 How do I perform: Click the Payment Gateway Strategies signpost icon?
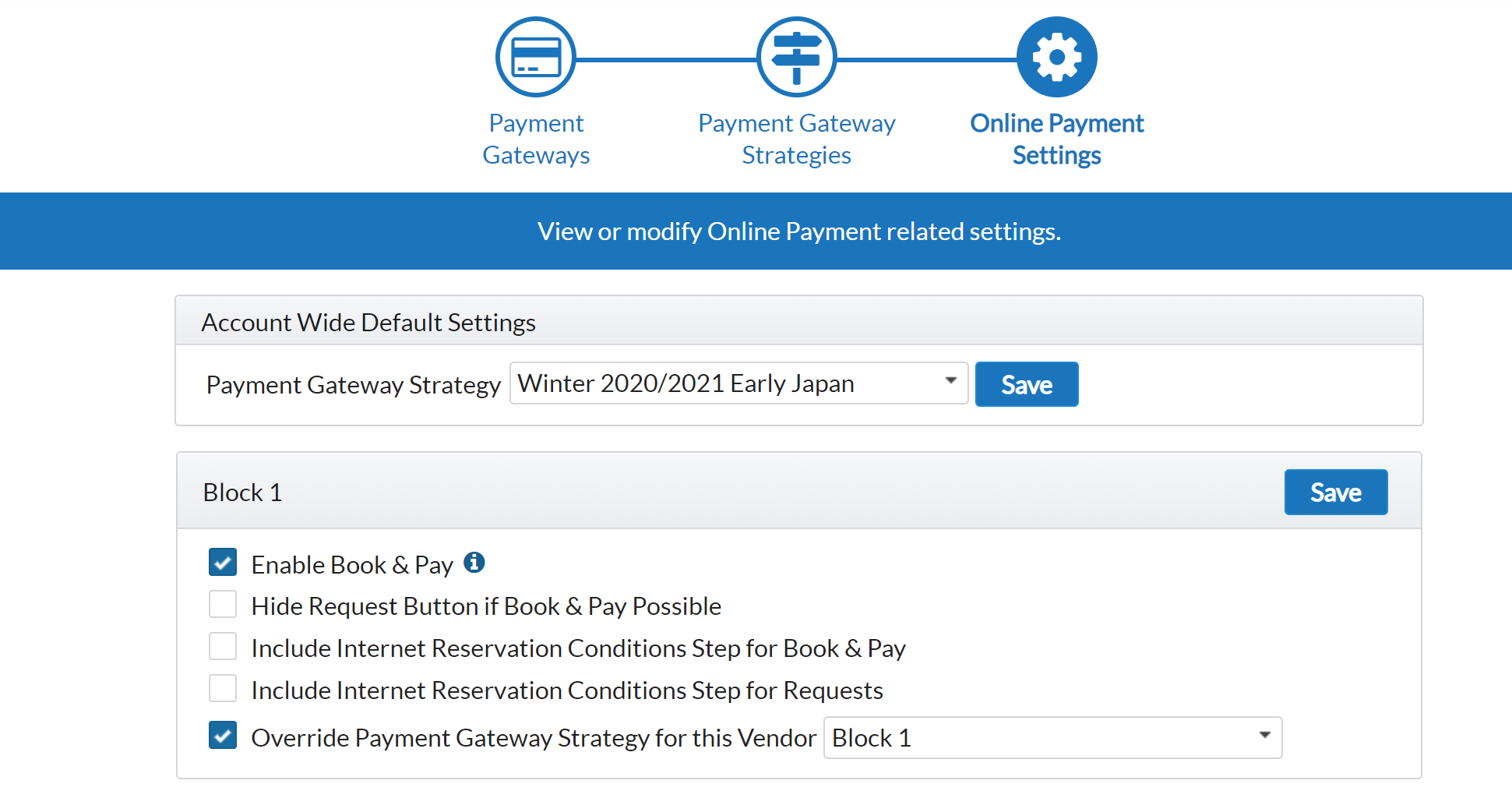coord(796,57)
